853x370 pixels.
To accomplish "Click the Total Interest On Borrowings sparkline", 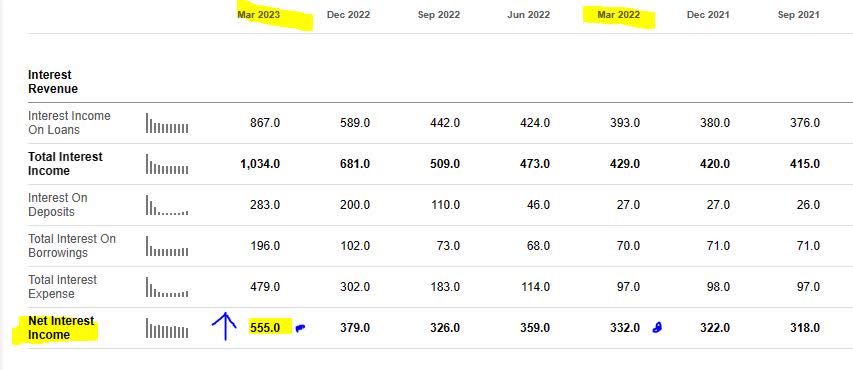I will point(167,246).
